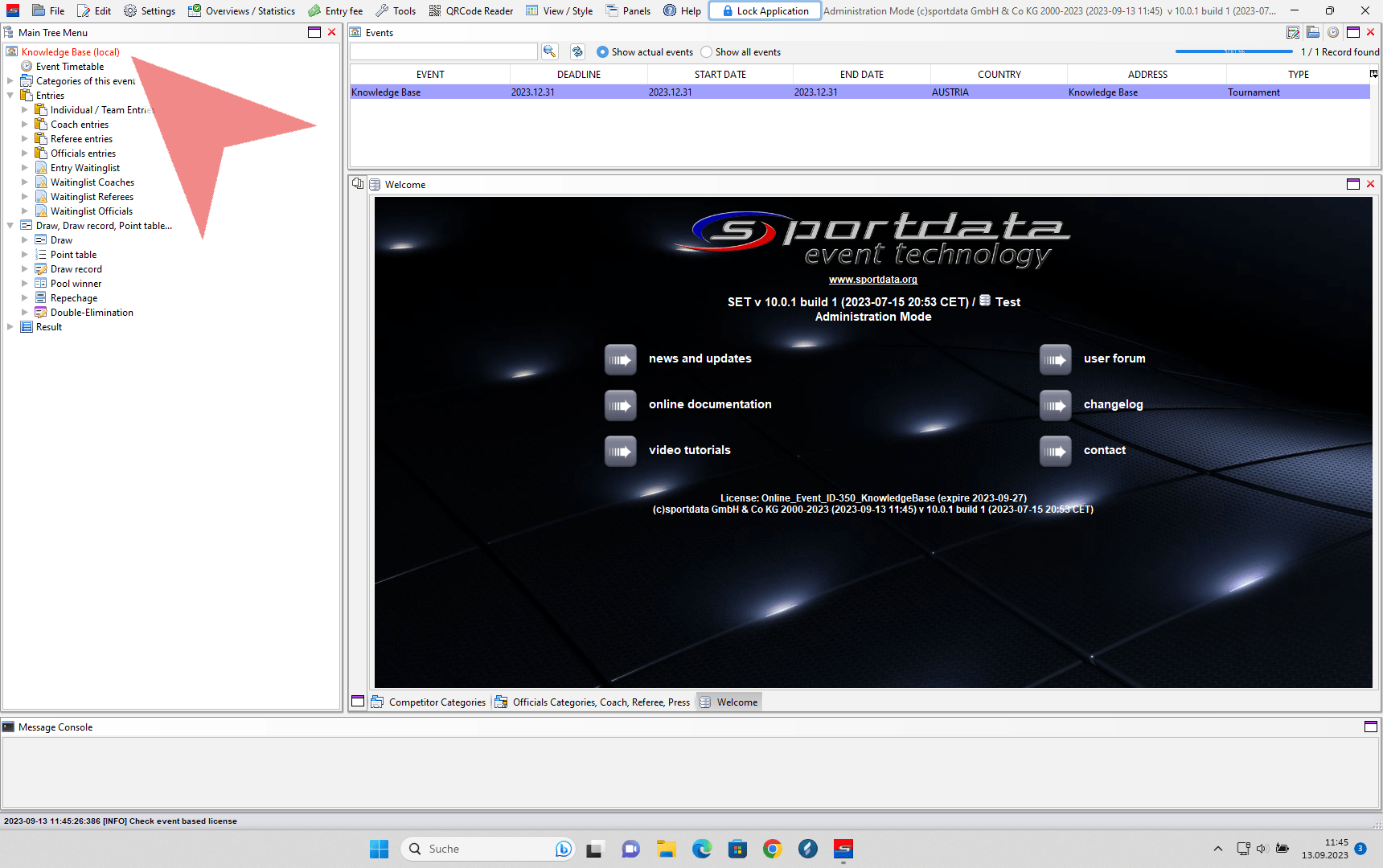Viewport: 1383px width, 868px height.
Task: Click the refresh icon beside the events search
Action: tap(577, 51)
